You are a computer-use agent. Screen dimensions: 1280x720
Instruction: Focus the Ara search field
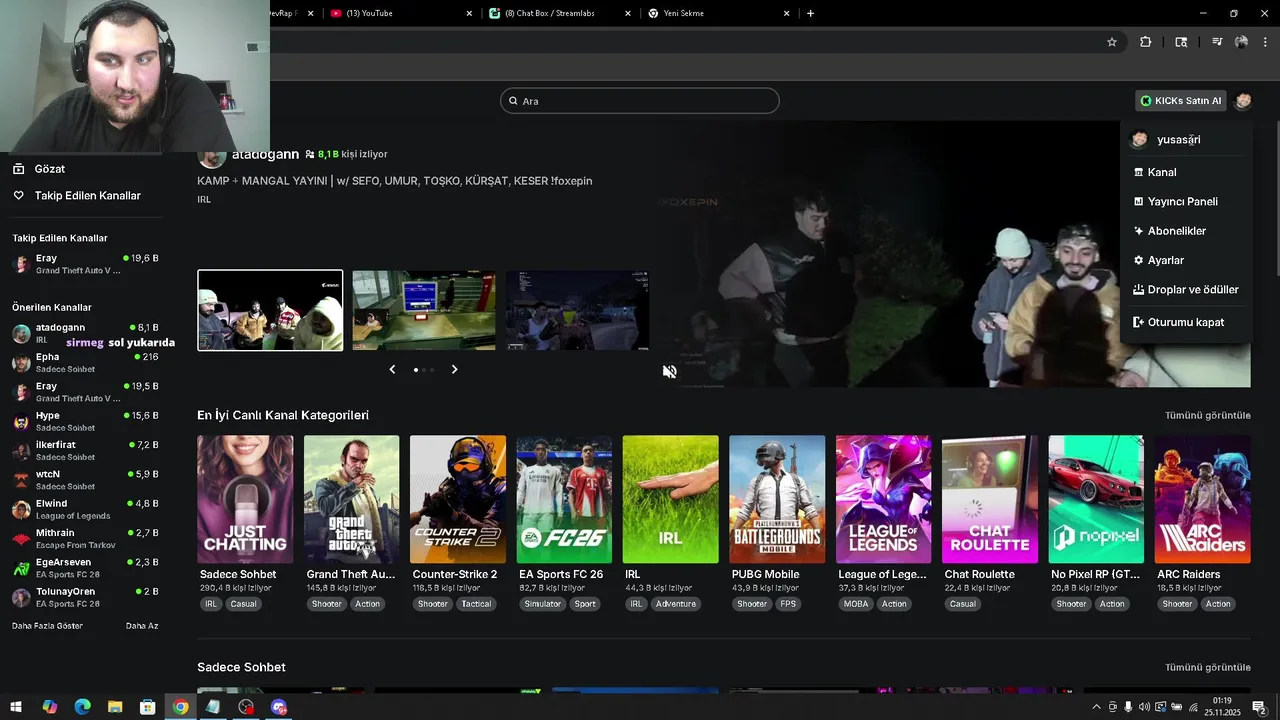[x=640, y=101]
